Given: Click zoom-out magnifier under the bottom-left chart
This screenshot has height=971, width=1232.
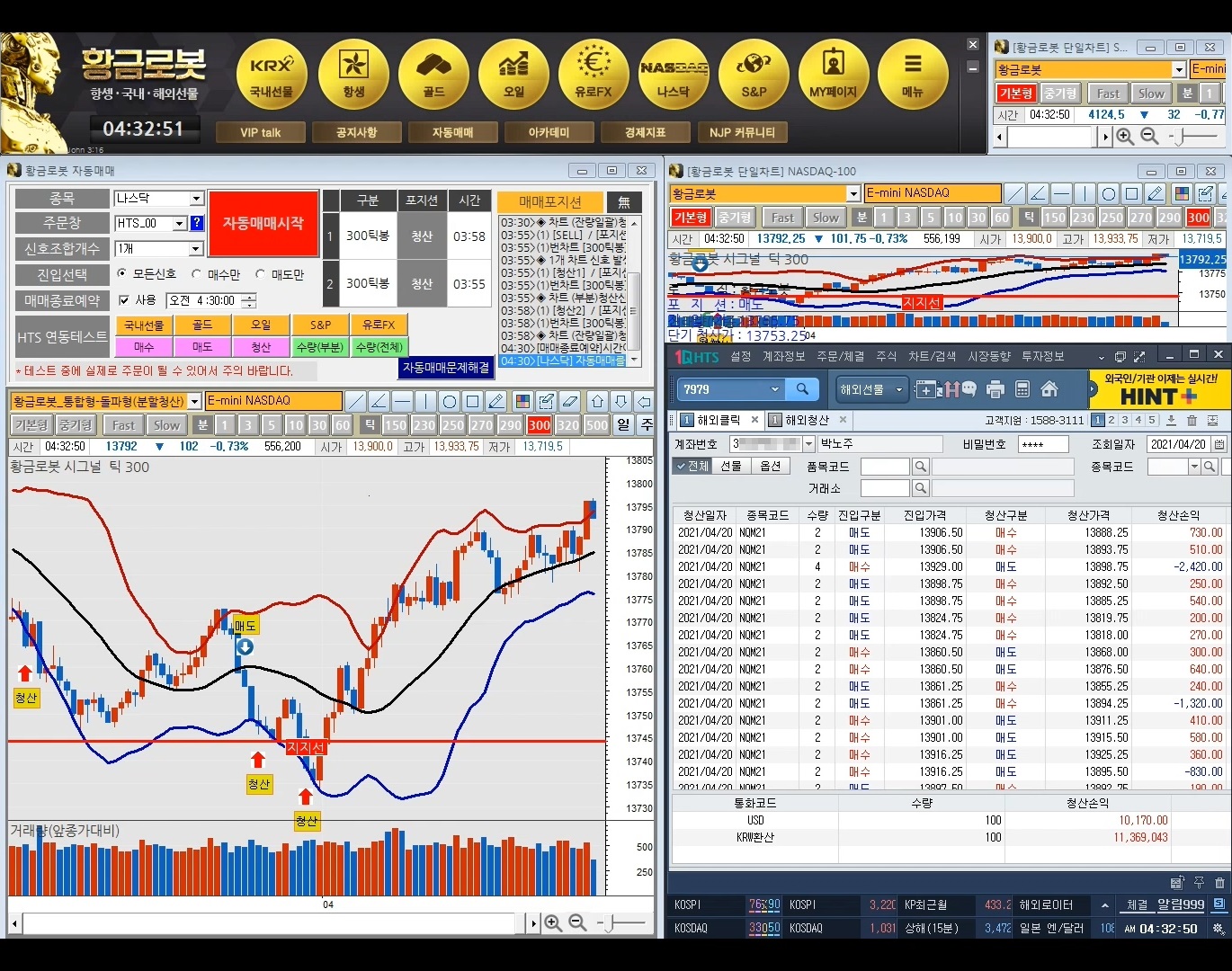Looking at the screenshot, I should pyautogui.click(x=577, y=922).
